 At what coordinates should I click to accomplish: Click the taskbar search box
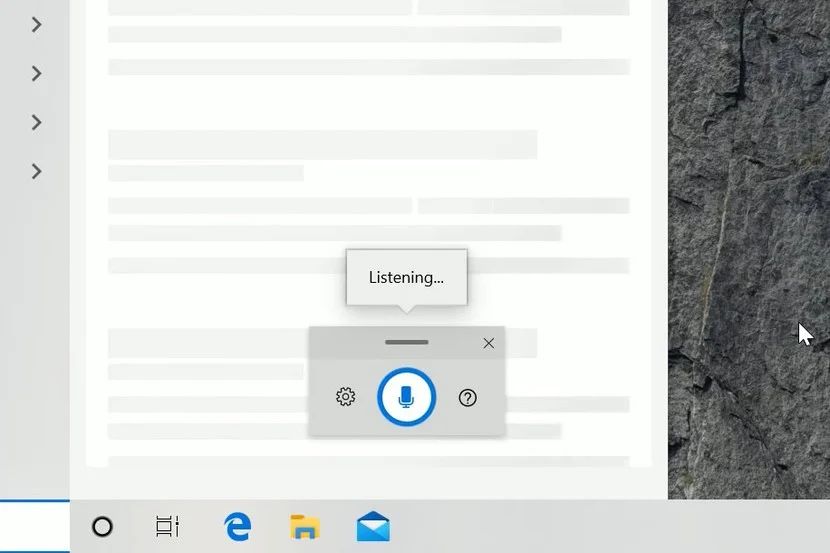pyautogui.click(x=34, y=527)
